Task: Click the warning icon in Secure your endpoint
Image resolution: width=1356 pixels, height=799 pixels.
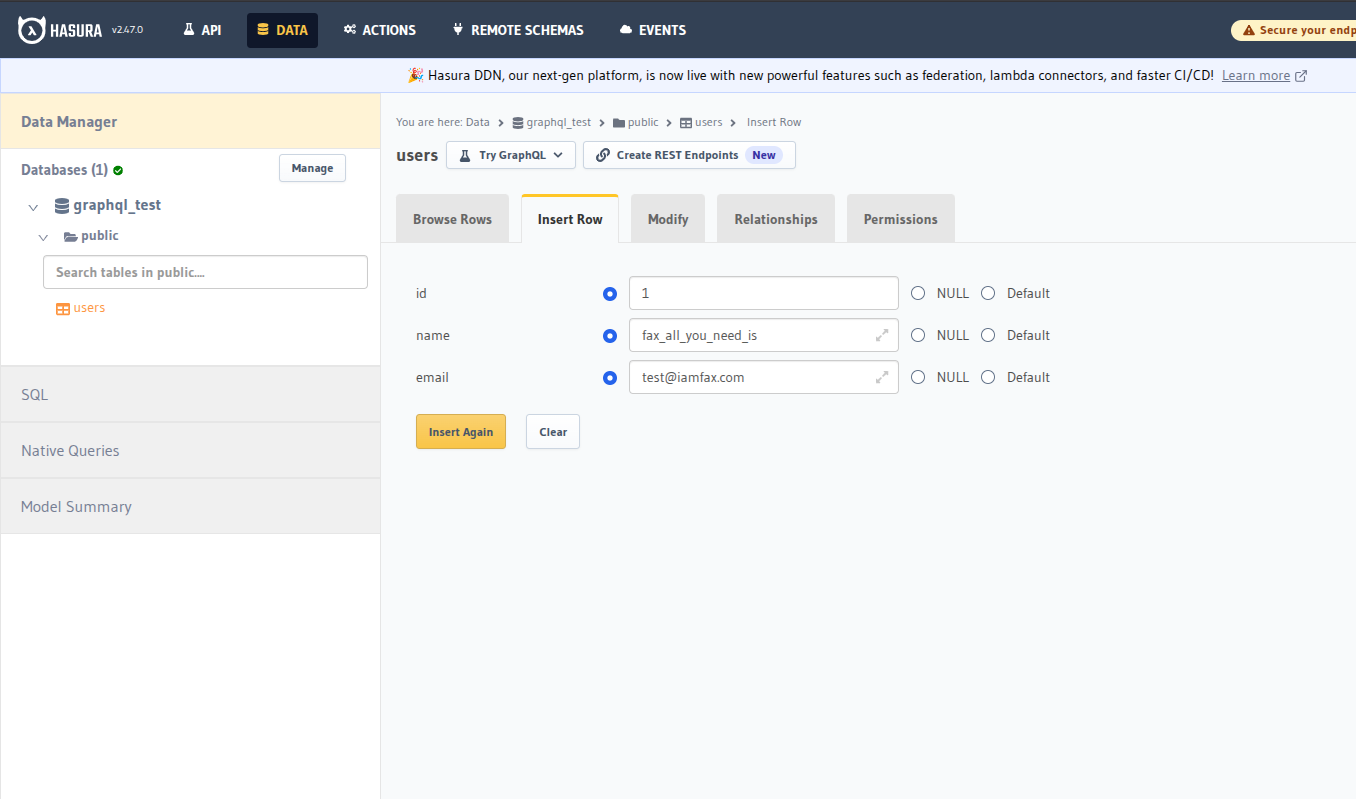Action: click(1248, 31)
